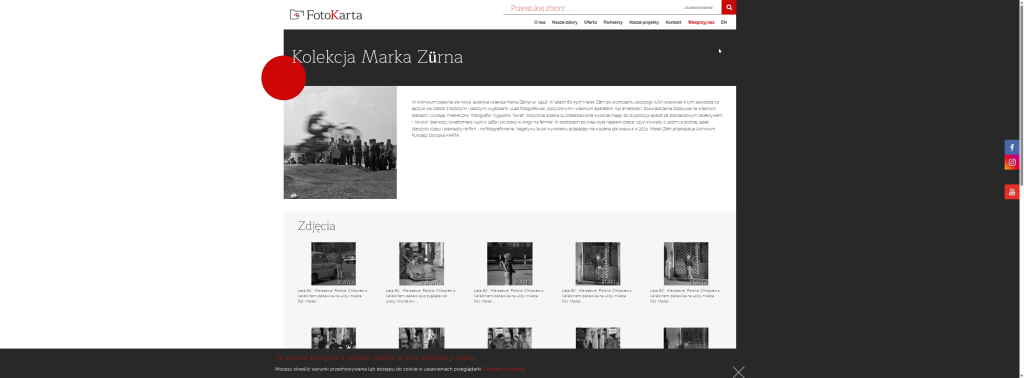The image size is (1024, 378).
Task: Switch language to EN
Action: [x=724, y=22]
